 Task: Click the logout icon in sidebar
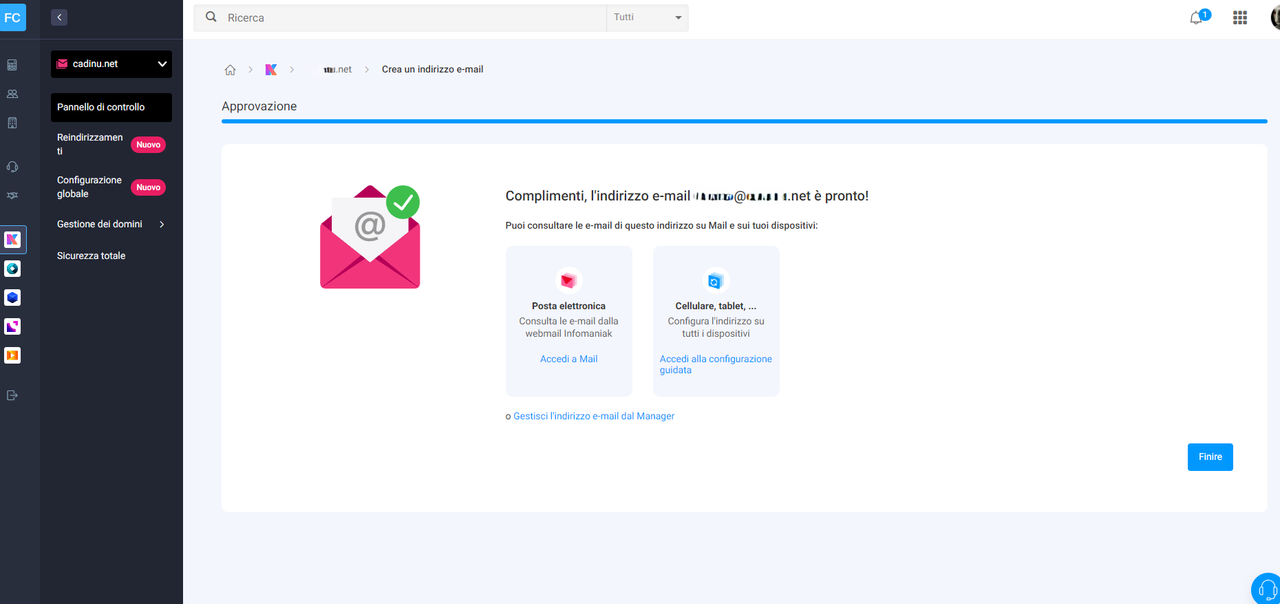(x=12, y=395)
